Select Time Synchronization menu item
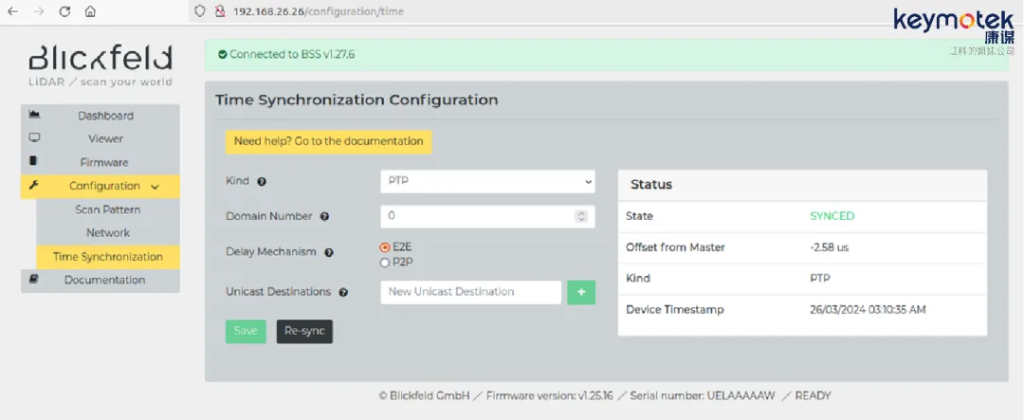Viewport: 1024px width, 420px height. click(108, 257)
